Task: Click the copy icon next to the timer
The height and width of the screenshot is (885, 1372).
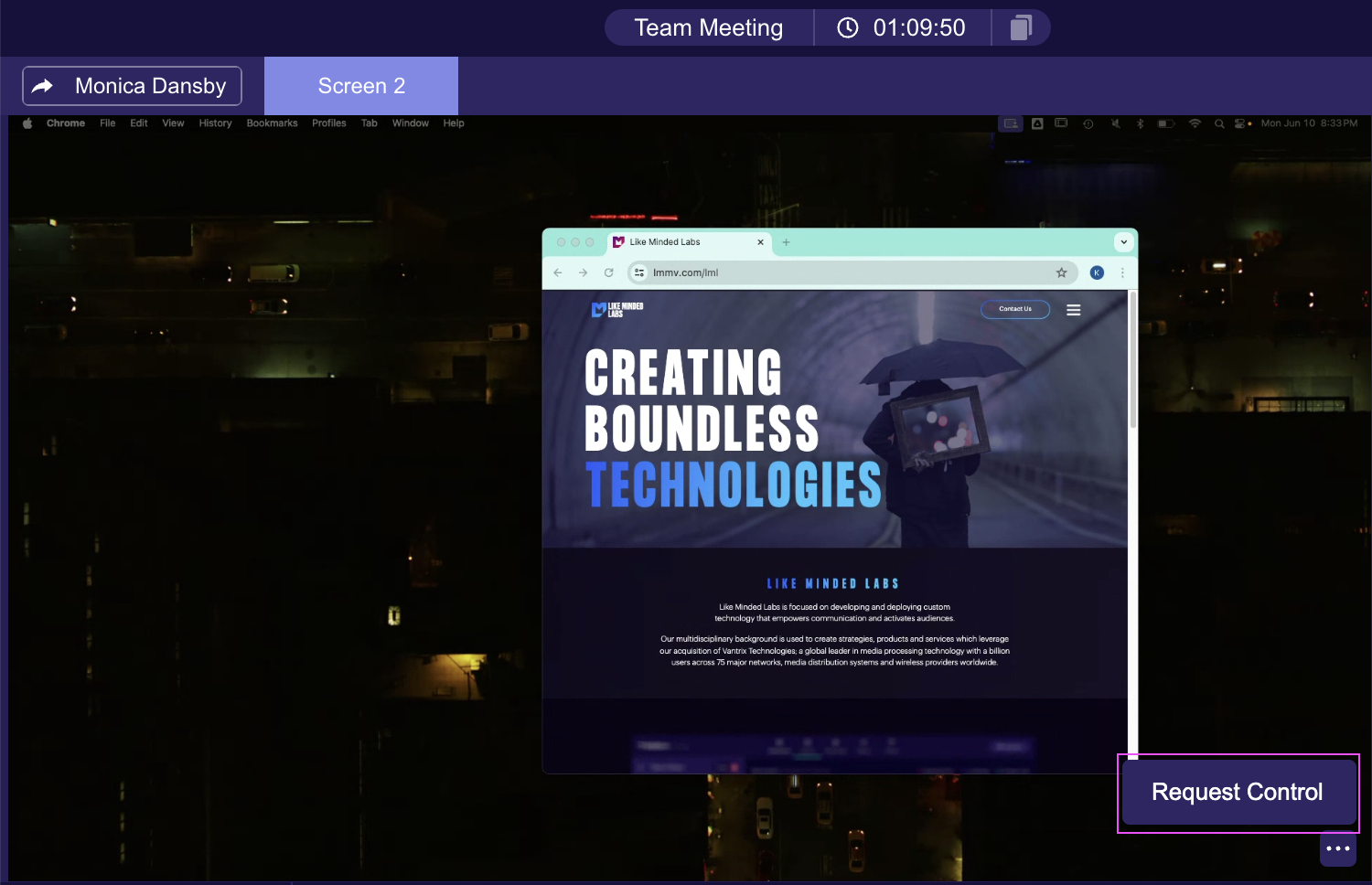Action: [1021, 27]
